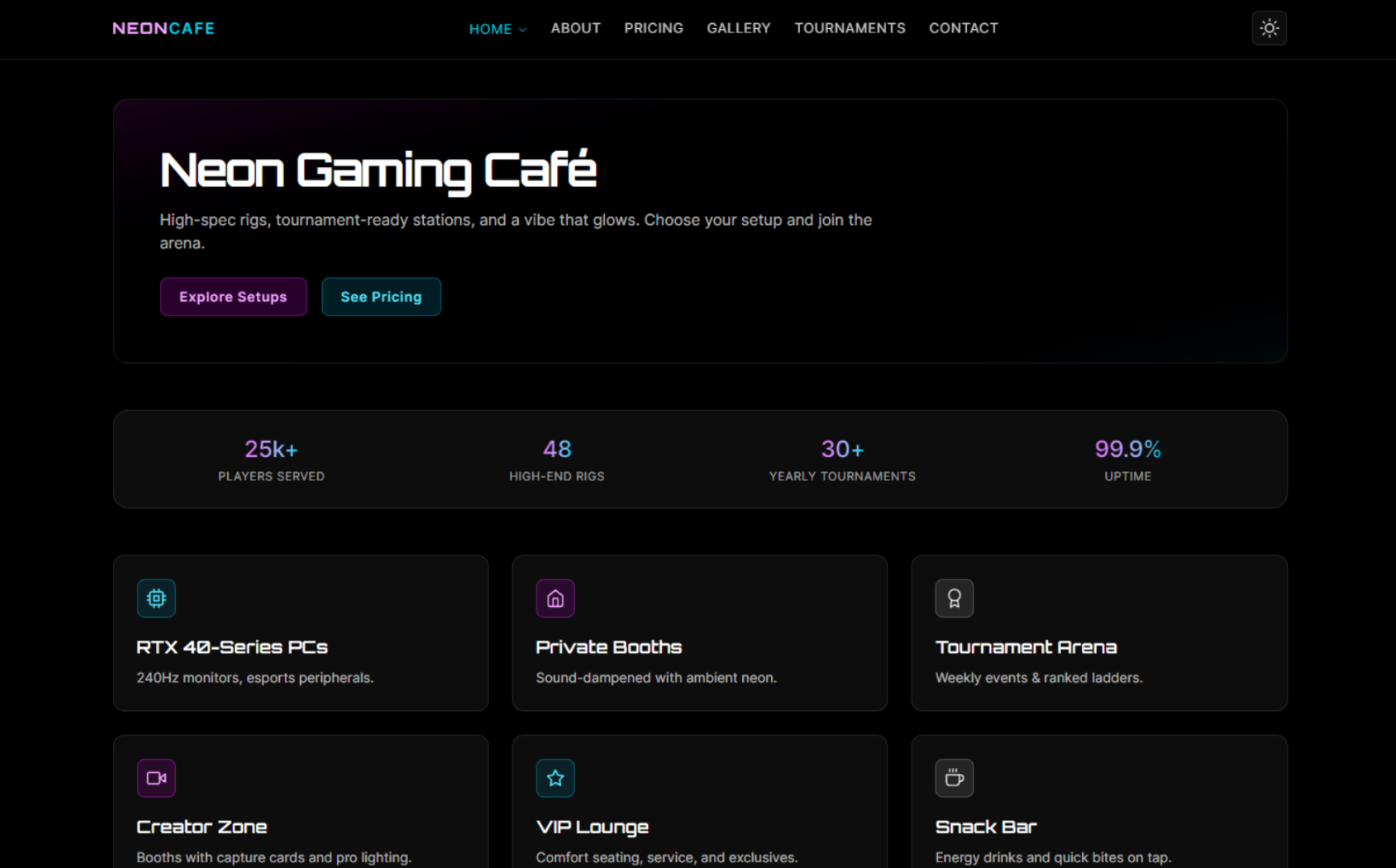Screen dimensions: 1396x868
Task: Select the RTX 40-Series PCs heading
Action: click(232, 647)
